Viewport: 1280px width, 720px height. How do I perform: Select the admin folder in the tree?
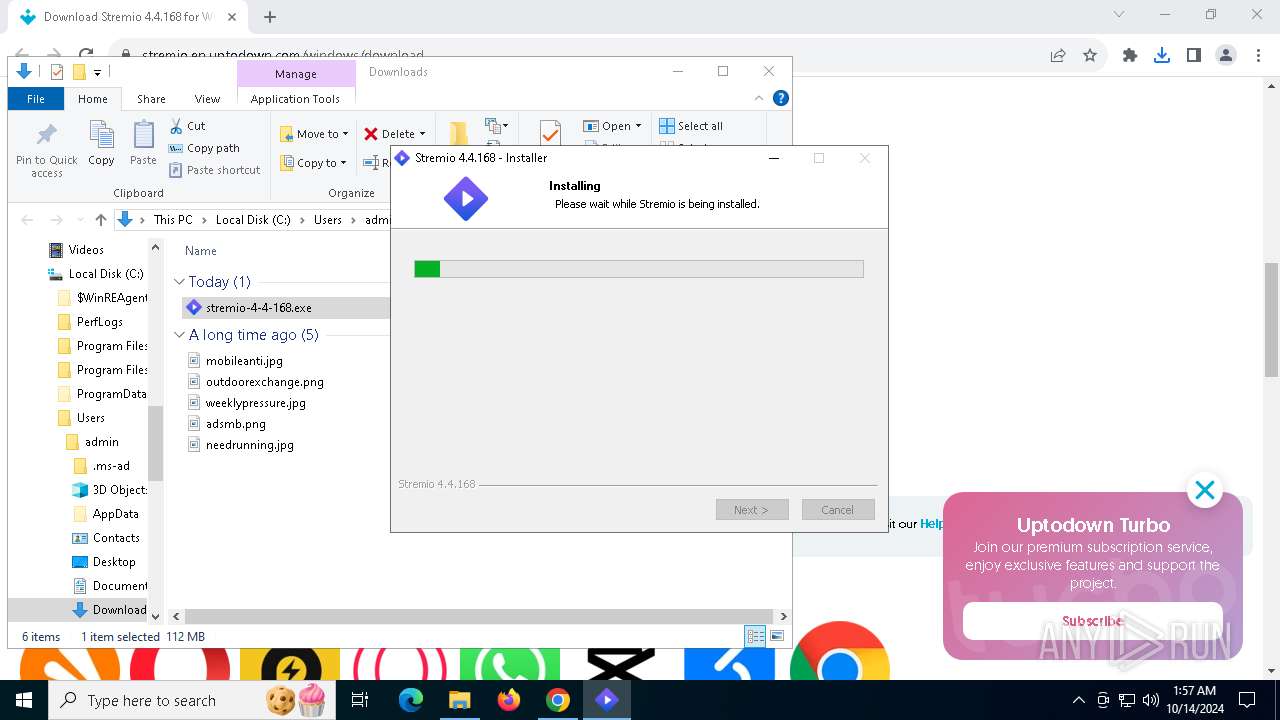[102, 442]
